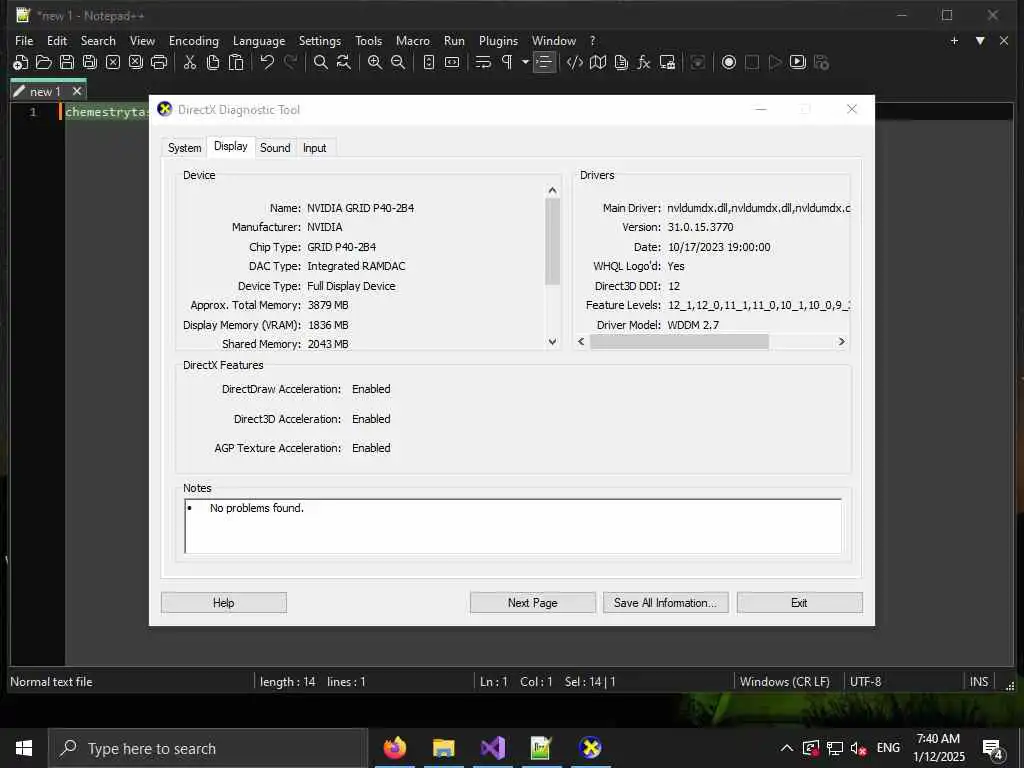Open Find with the magnifier icon
The width and height of the screenshot is (1024, 768).
321,63
